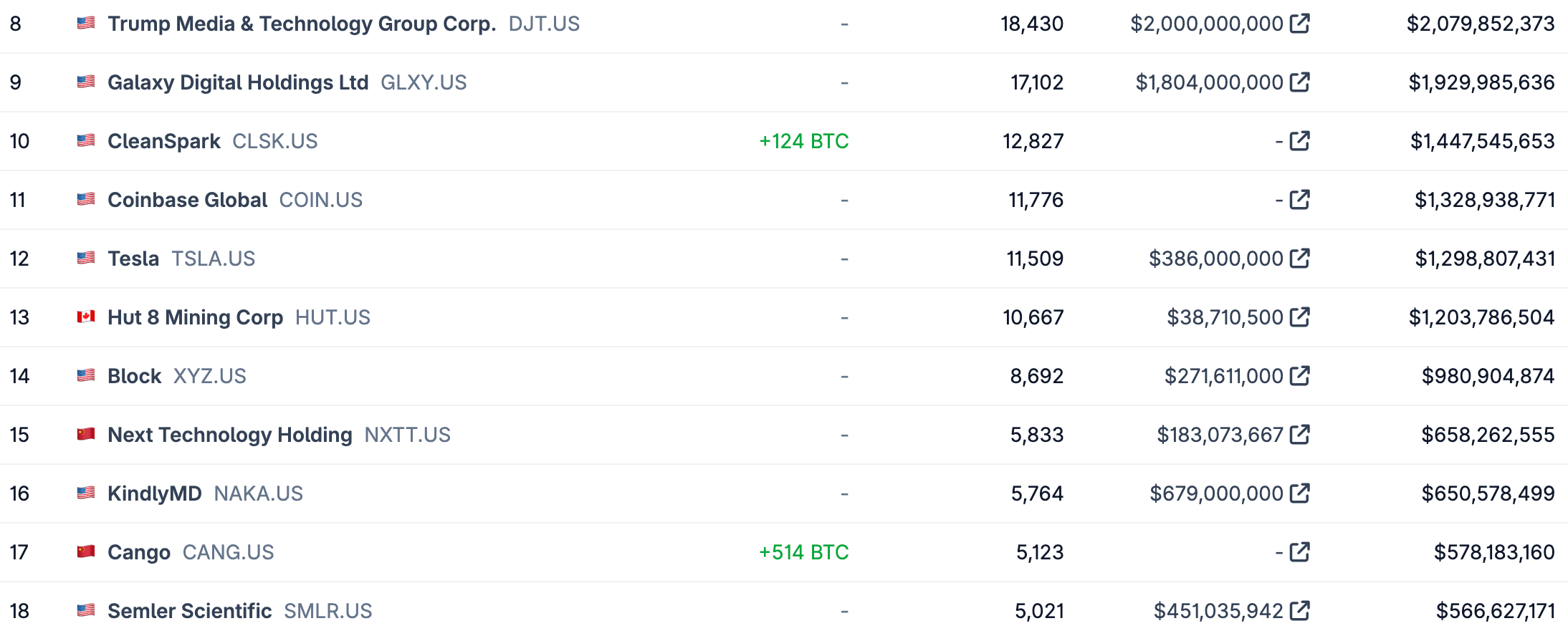The width and height of the screenshot is (1568, 636).
Task: Open Coinbase Global company page
Action: click(x=187, y=200)
